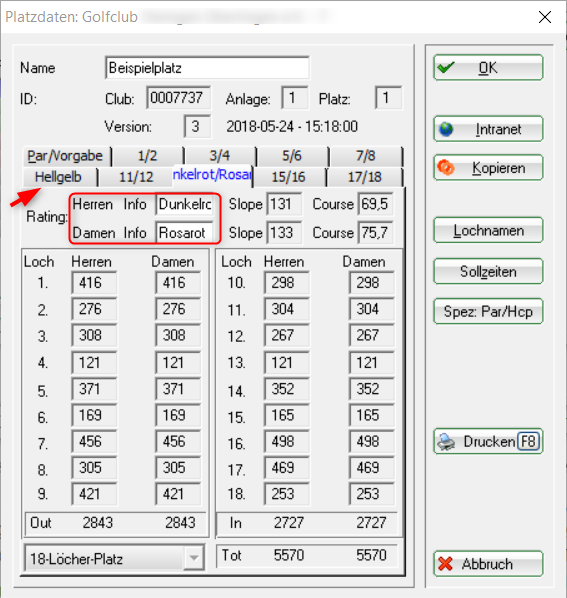Open Spez: Par/Hcp settings

click(488, 312)
